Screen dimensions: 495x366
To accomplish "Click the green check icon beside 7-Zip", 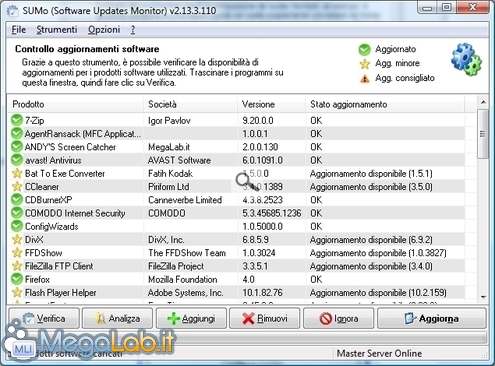I will [x=17, y=120].
